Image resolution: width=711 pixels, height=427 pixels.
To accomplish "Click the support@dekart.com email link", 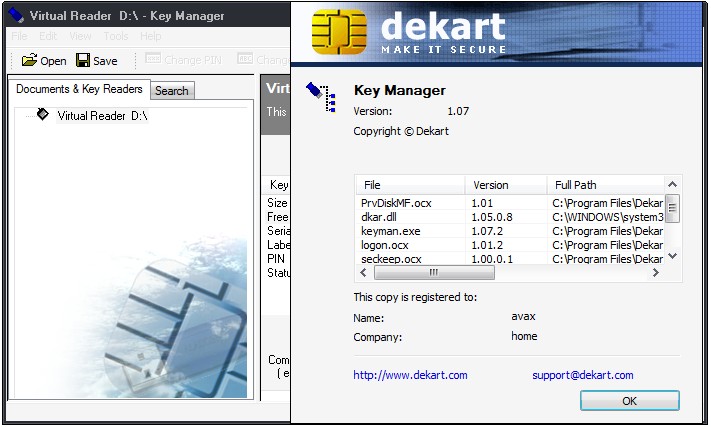I will click(583, 375).
